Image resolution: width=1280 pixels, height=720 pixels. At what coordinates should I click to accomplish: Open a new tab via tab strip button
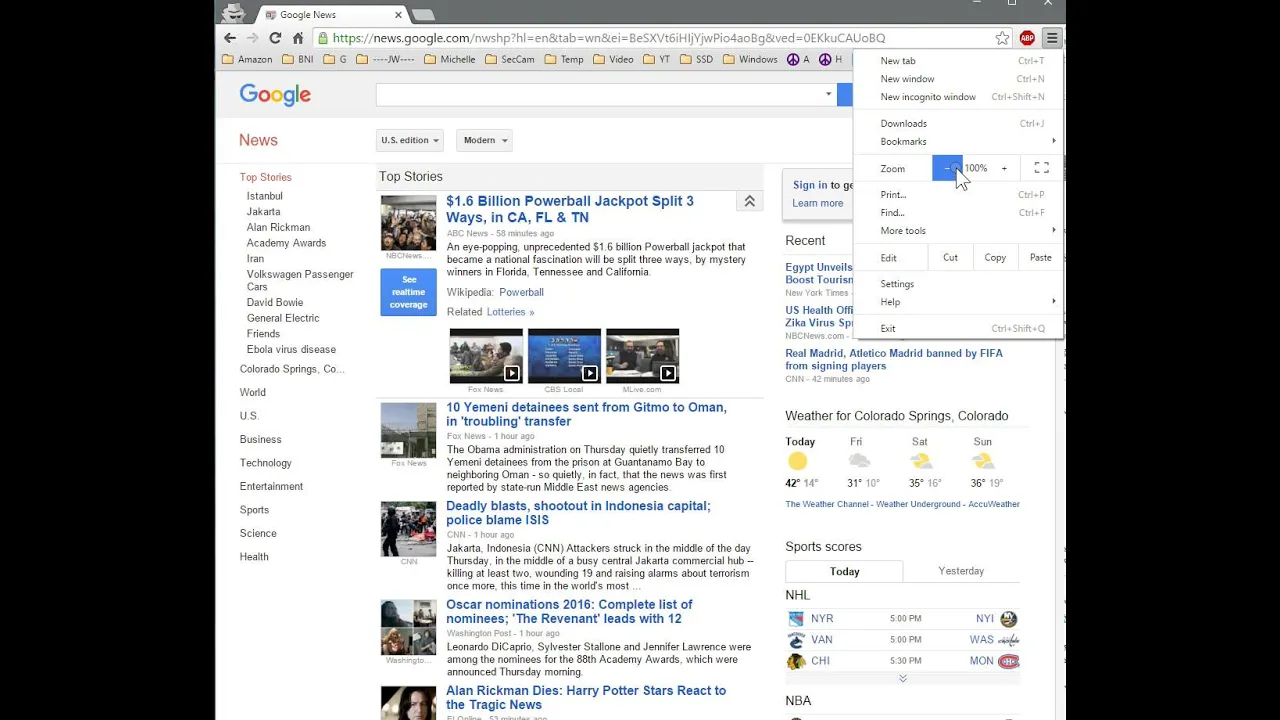[423, 15]
